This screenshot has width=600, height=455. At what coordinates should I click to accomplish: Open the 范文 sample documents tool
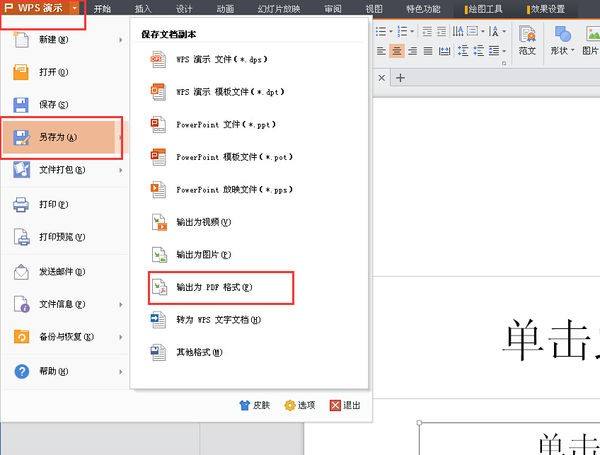point(527,40)
